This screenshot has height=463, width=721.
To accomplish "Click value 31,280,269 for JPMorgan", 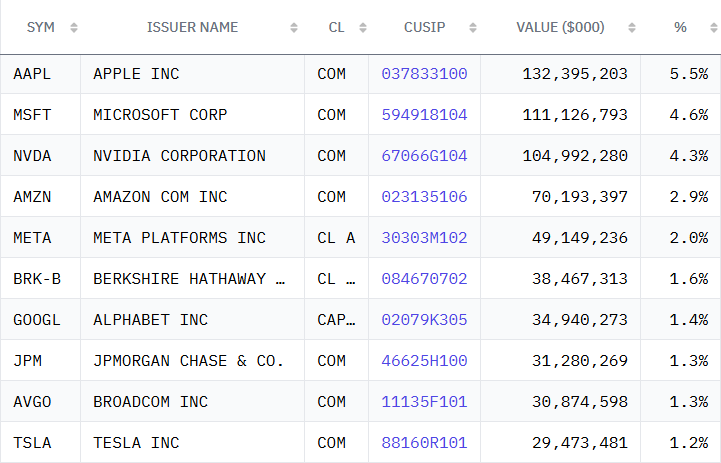I will pos(580,361).
